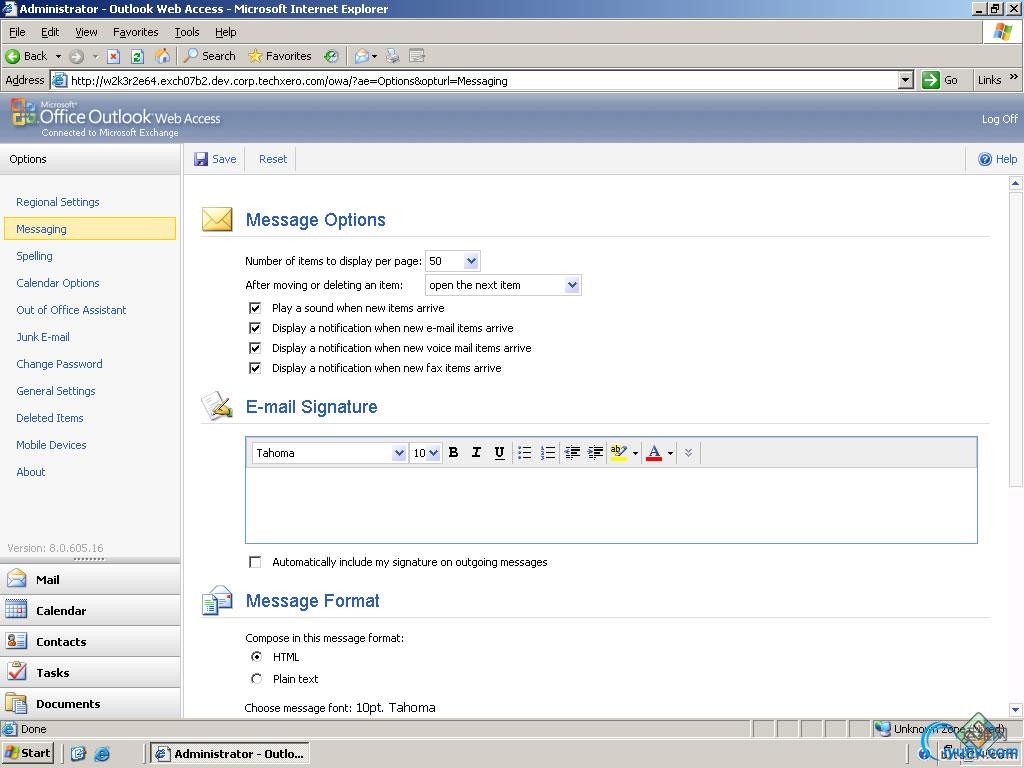Insert a numbered list in signature
1024x768 pixels.
point(548,453)
